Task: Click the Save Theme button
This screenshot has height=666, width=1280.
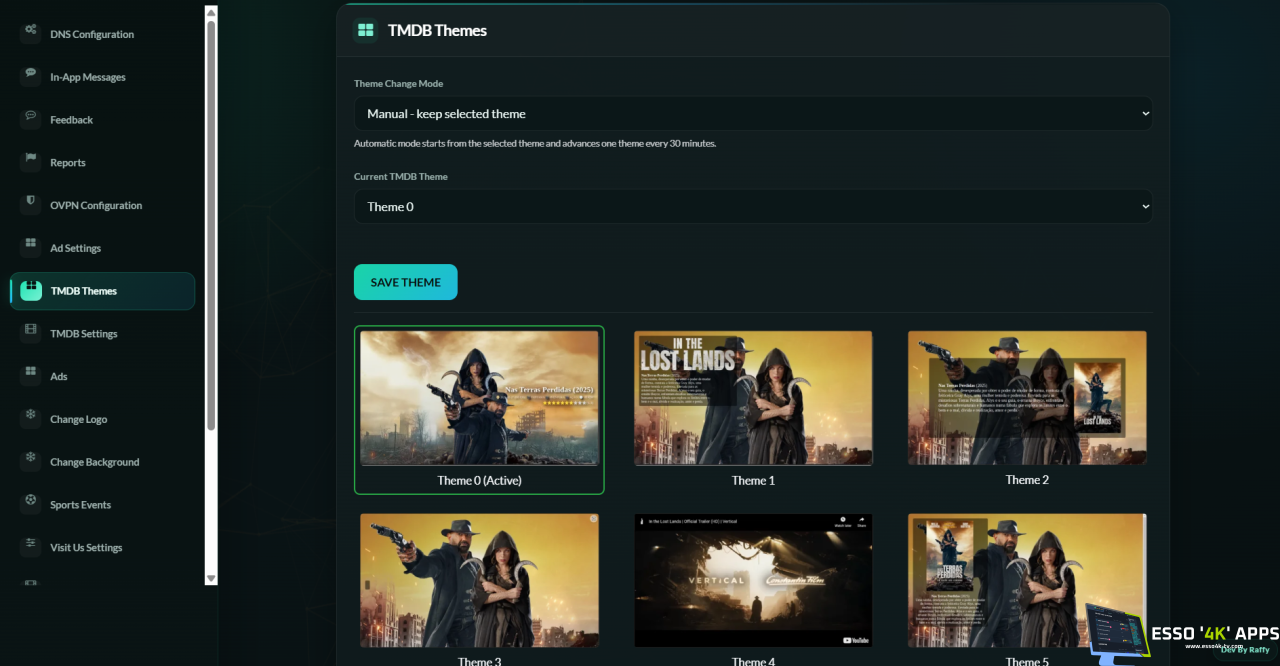Action: click(x=405, y=282)
